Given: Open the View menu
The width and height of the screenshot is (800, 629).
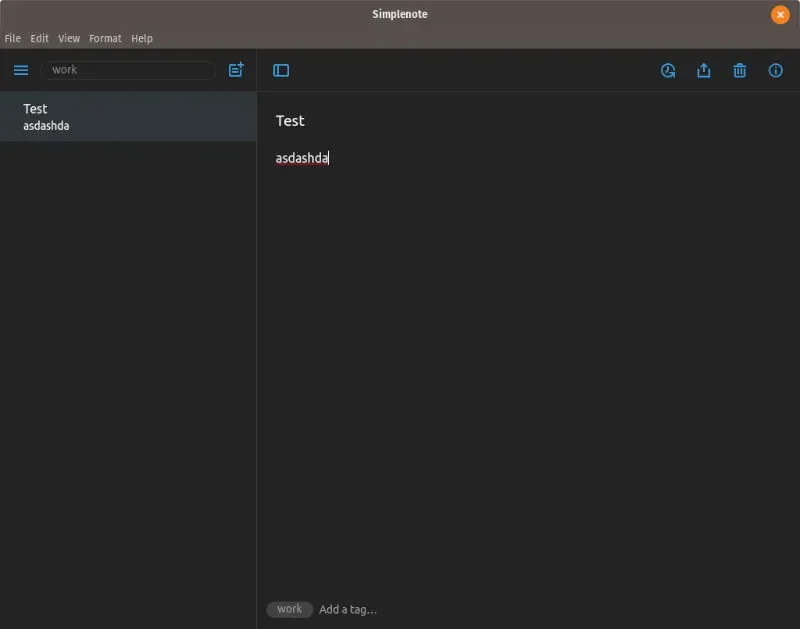Looking at the screenshot, I should point(69,38).
